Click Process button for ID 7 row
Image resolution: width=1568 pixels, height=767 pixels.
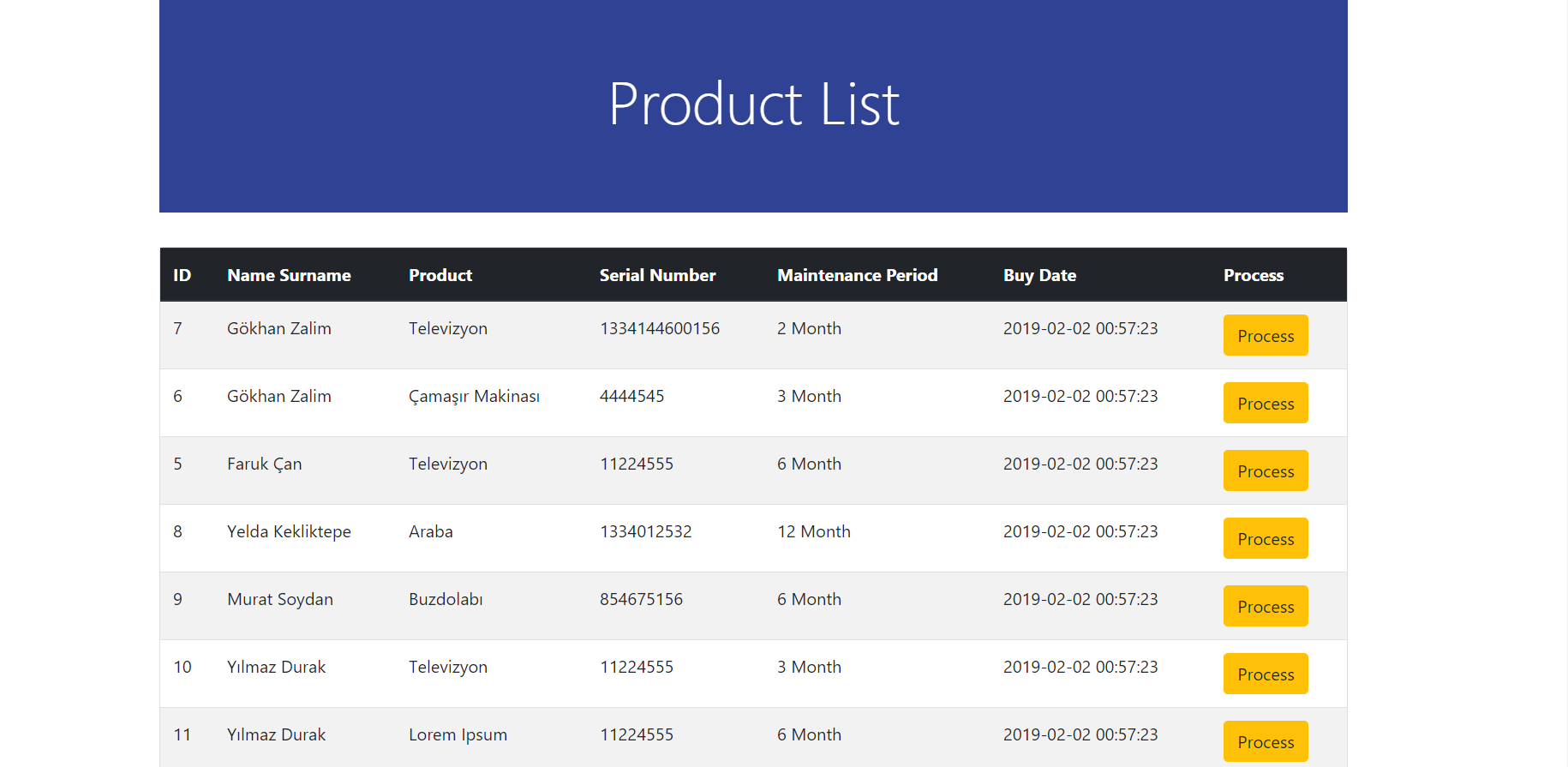click(1266, 335)
